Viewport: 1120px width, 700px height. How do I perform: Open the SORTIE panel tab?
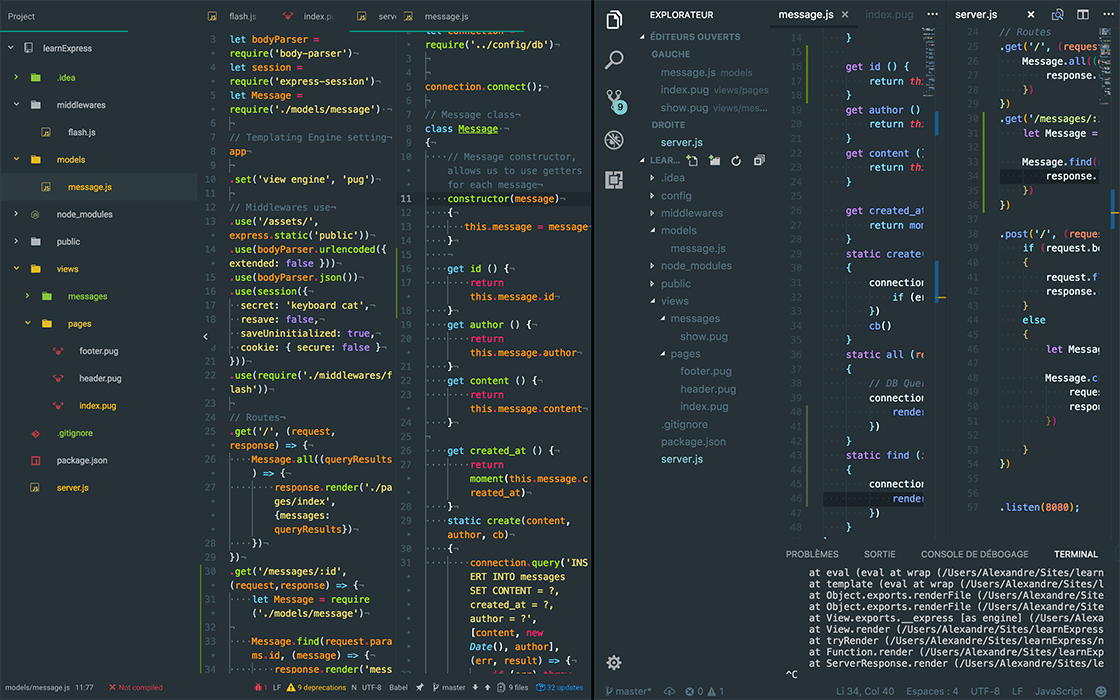coord(880,554)
